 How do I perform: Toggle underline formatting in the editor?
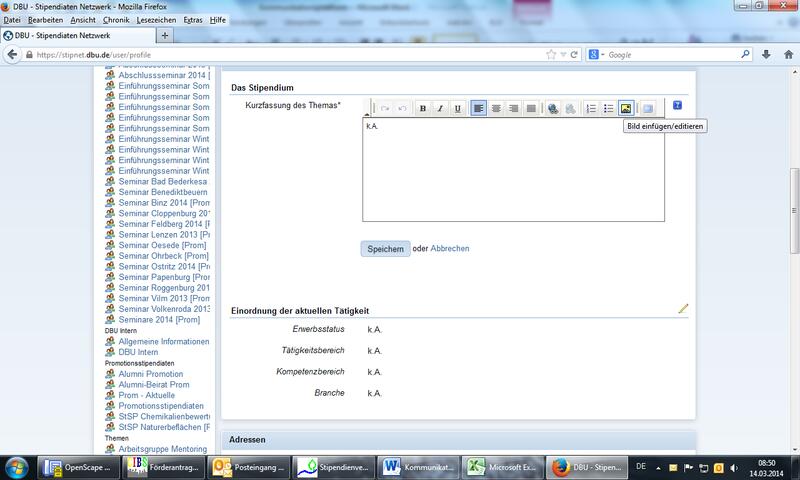457,108
